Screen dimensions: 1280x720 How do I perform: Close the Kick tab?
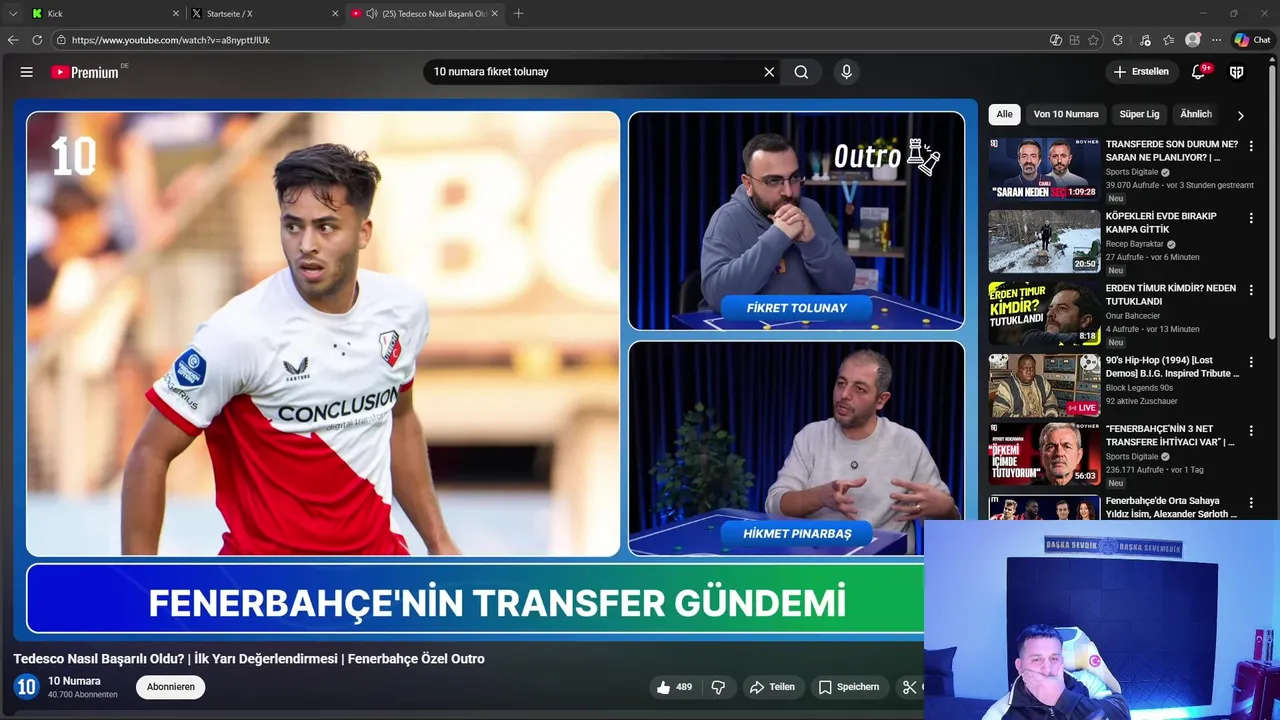[x=176, y=14]
